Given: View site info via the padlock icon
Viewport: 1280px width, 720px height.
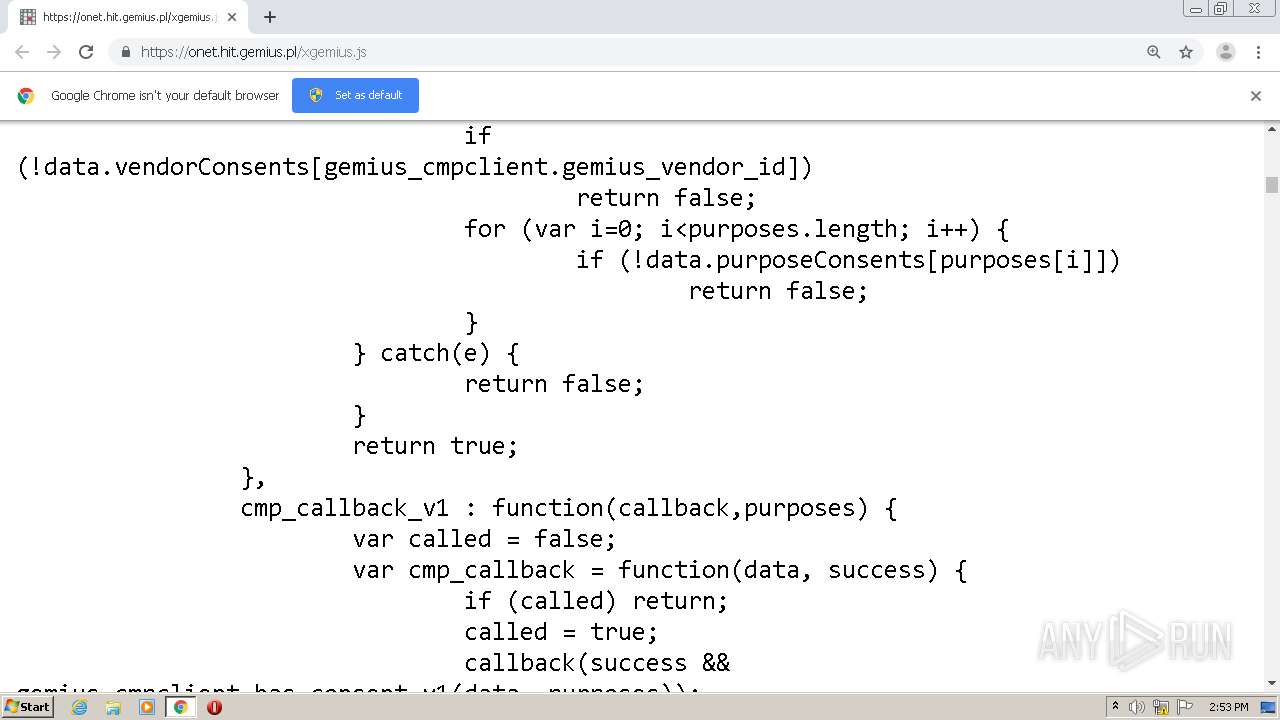Looking at the screenshot, I should (x=126, y=52).
